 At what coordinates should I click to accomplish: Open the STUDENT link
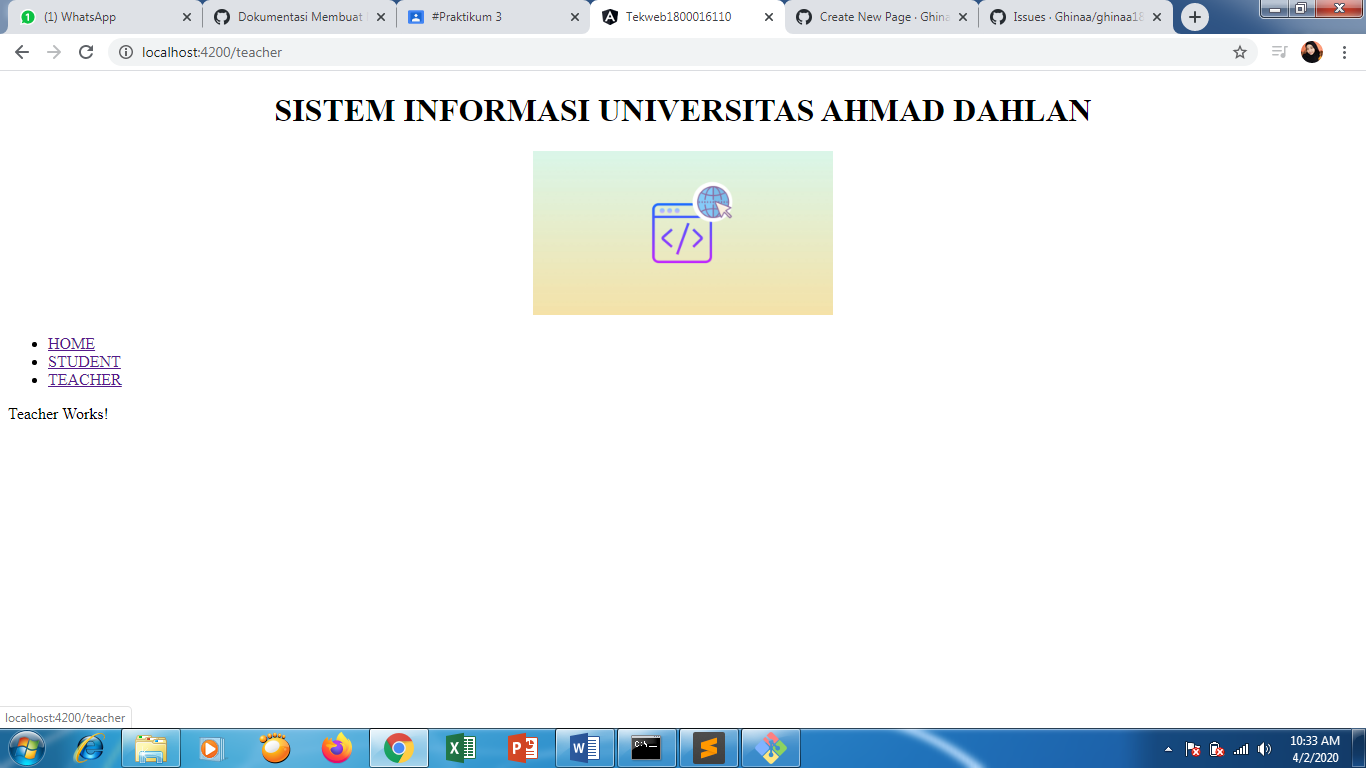84,362
